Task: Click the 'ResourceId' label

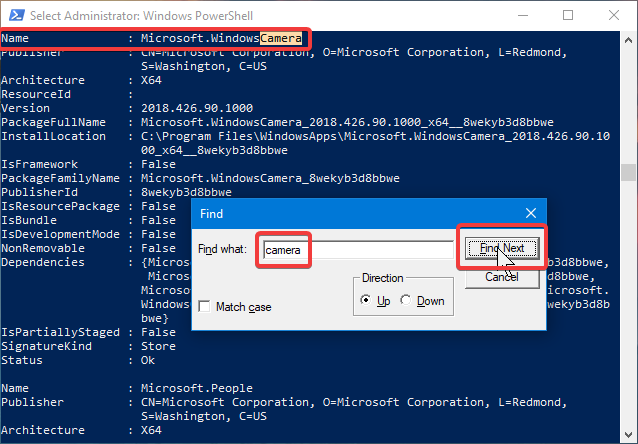Action: [x=36, y=94]
